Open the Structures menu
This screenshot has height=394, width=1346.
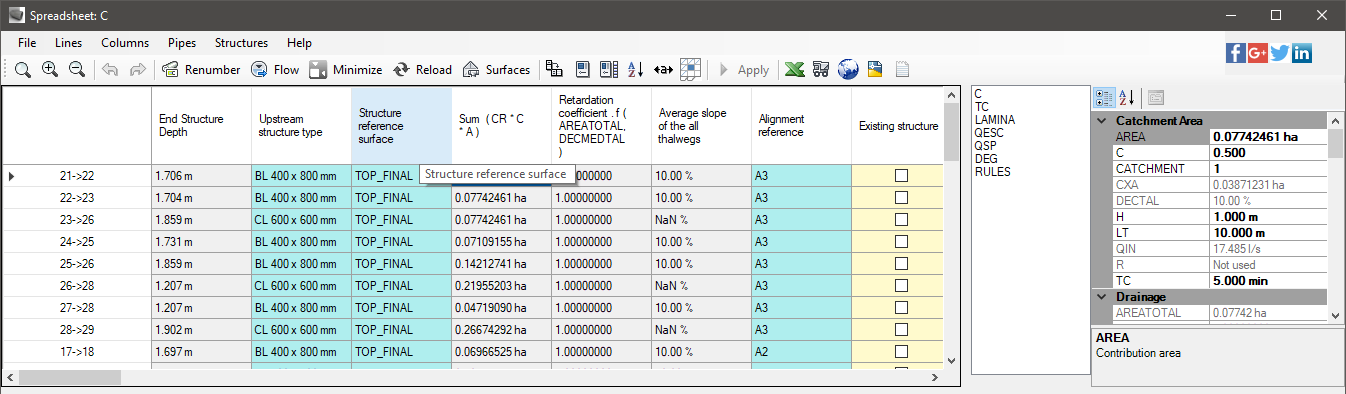(241, 43)
